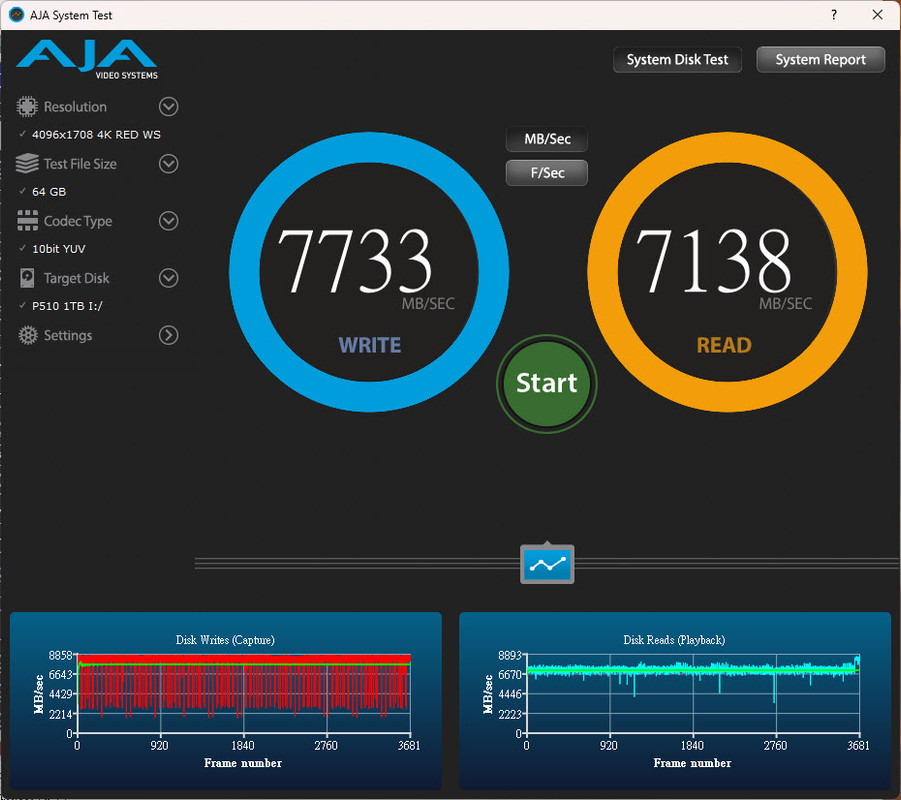This screenshot has width=901, height=800.
Task: Click the Target Disk drive icon
Action: [27, 278]
